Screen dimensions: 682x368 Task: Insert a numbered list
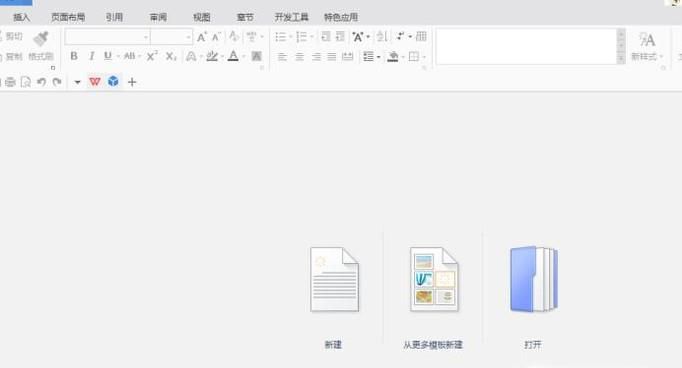click(x=301, y=37)
